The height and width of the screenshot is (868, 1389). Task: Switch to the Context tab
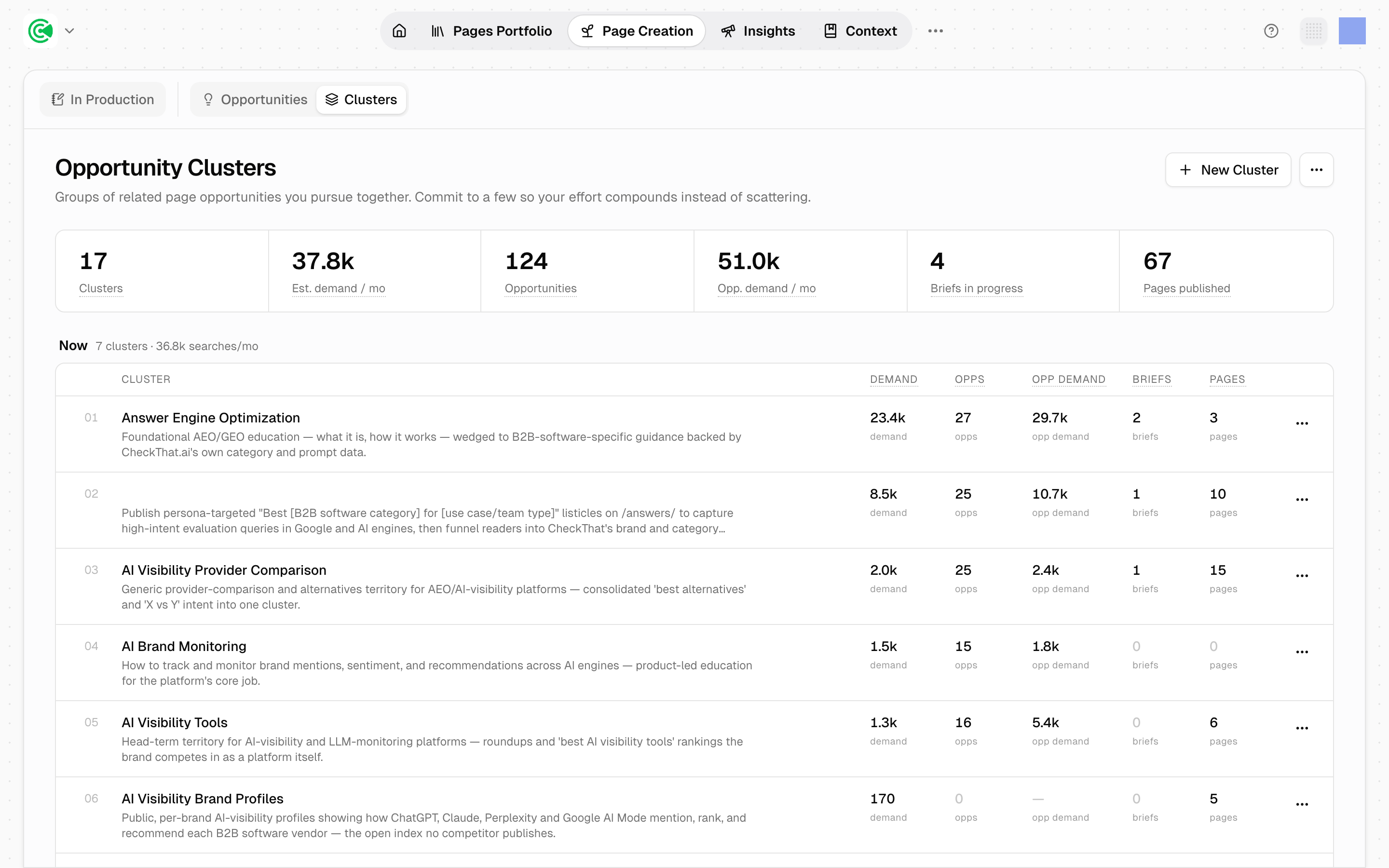point(860,31)
